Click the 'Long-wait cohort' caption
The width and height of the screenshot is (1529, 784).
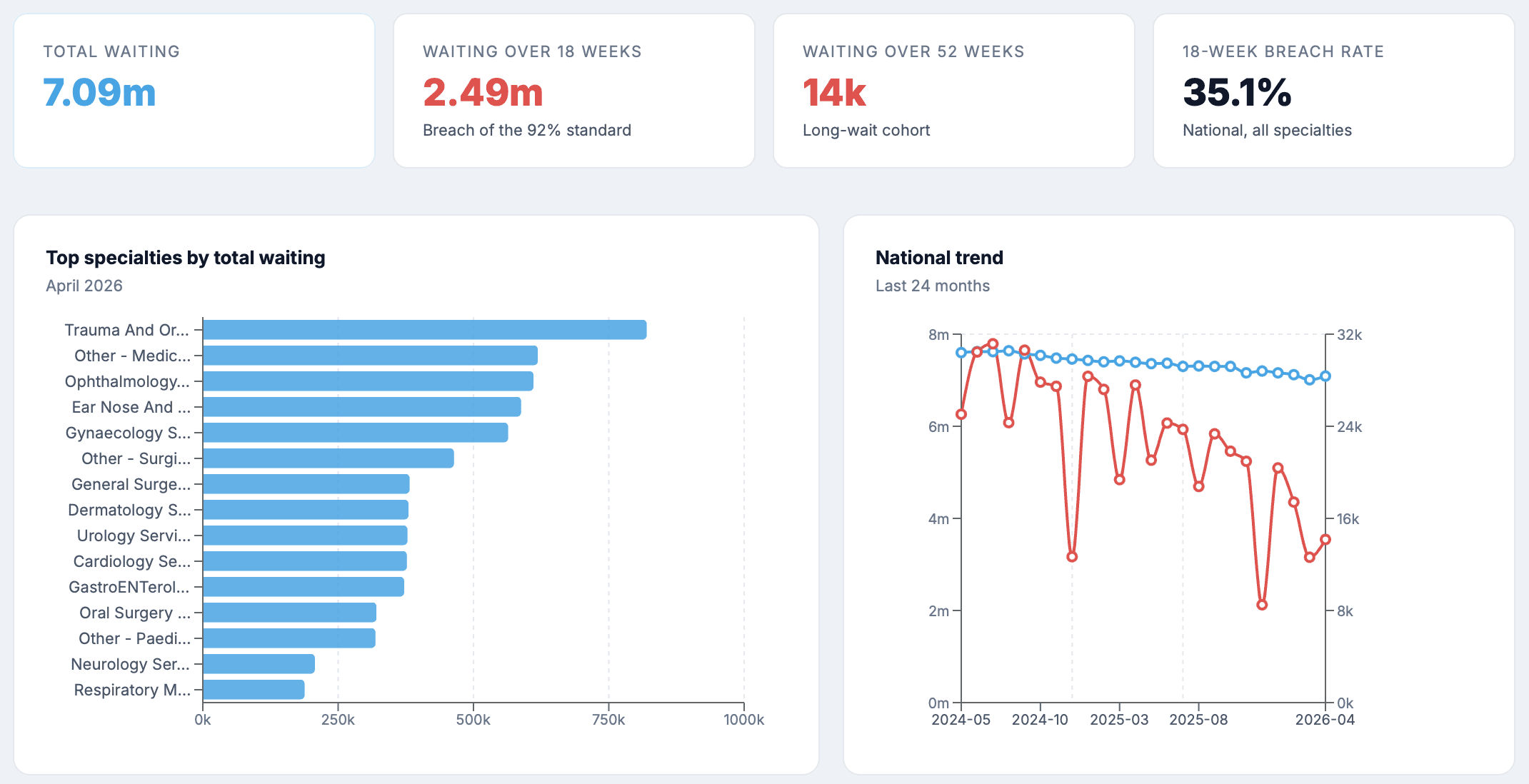pos(866,130)
